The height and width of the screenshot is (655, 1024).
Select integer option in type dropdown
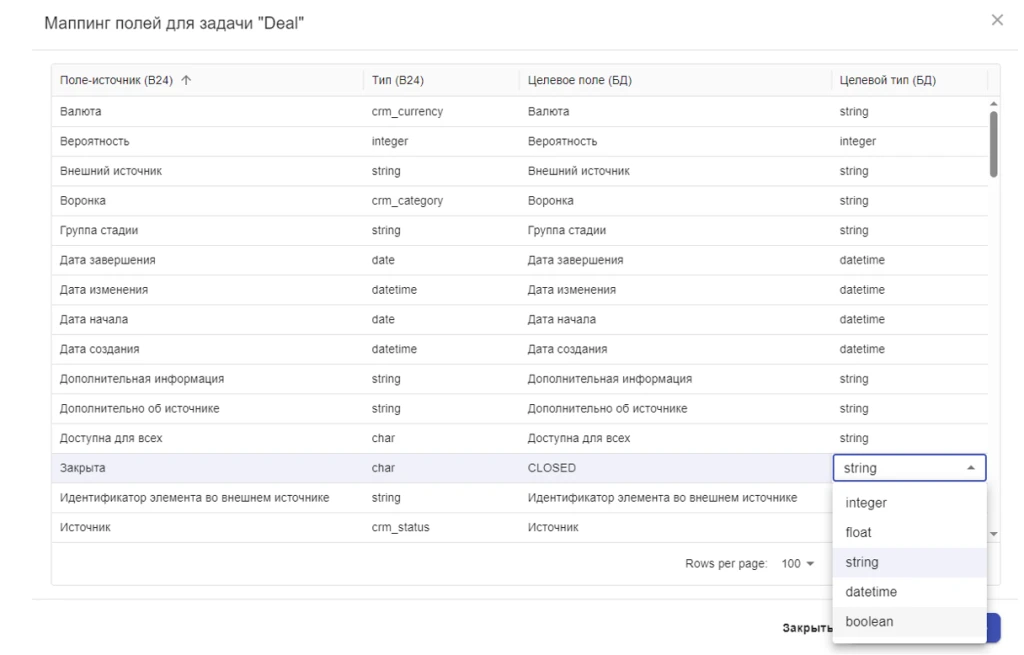point(866,503)
